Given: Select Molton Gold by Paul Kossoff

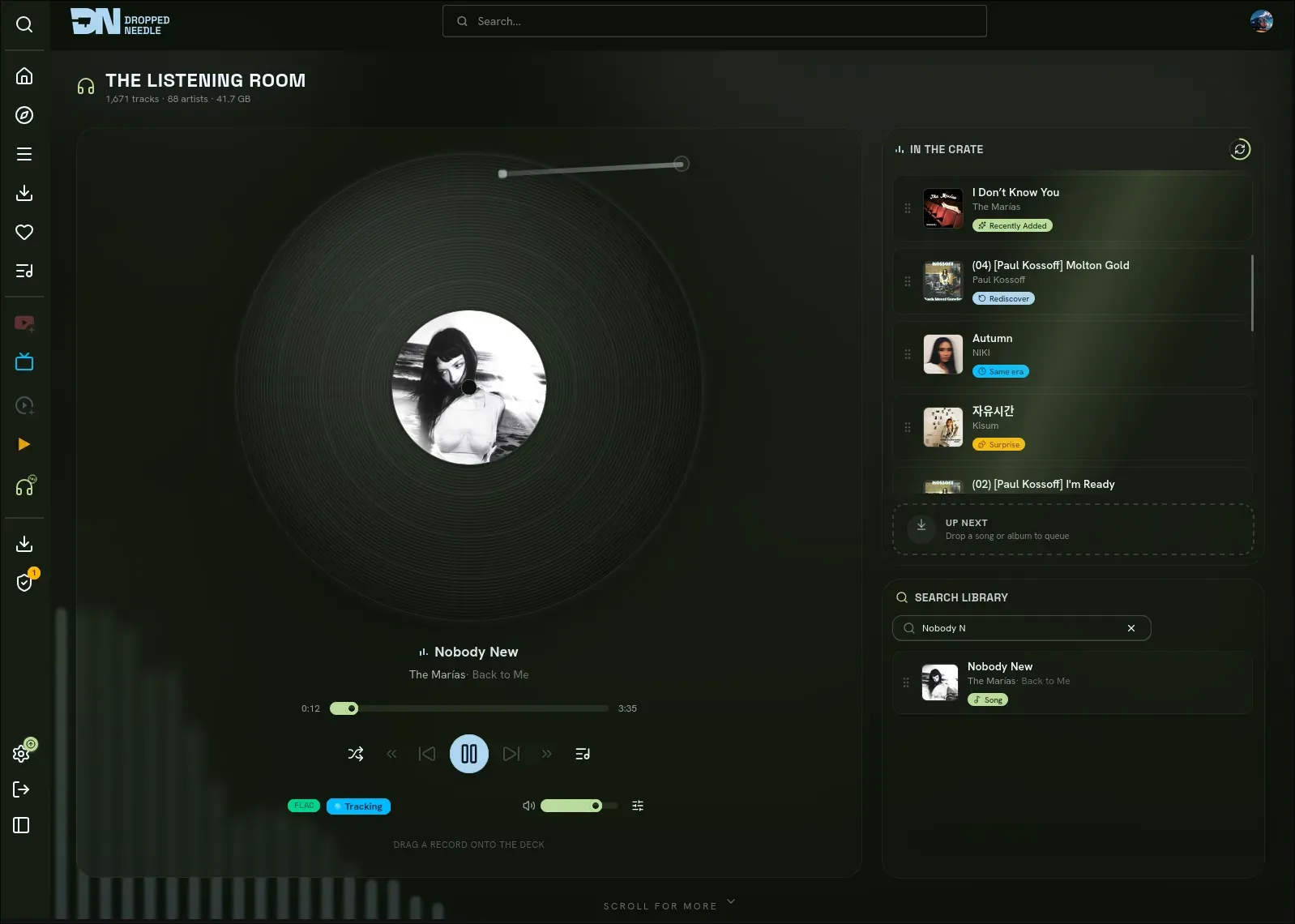Looking at the screenshot, I should 1072,280.
